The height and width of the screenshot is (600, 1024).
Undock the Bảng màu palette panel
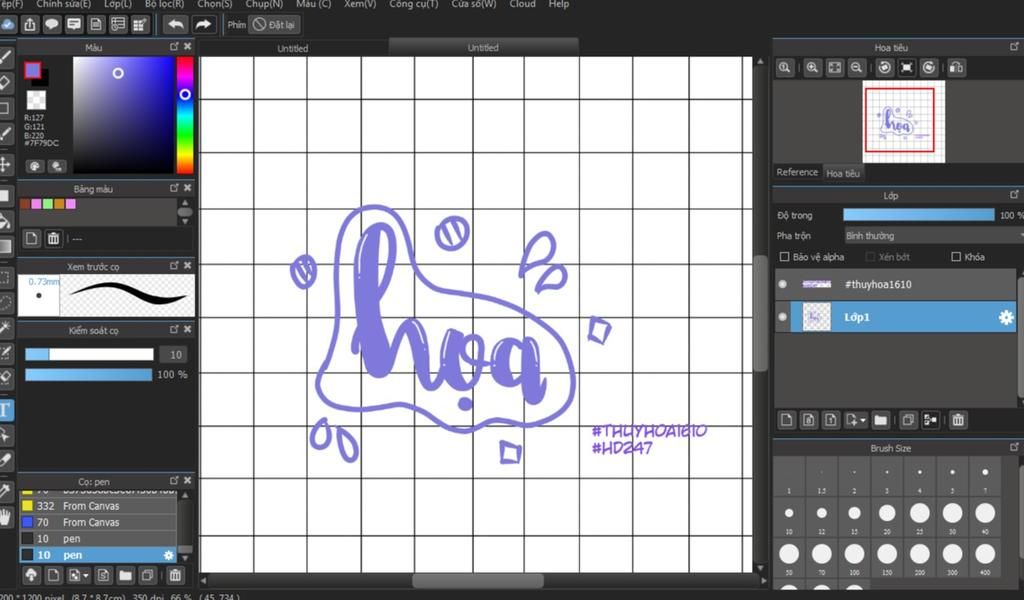click(x=174, y=188)
